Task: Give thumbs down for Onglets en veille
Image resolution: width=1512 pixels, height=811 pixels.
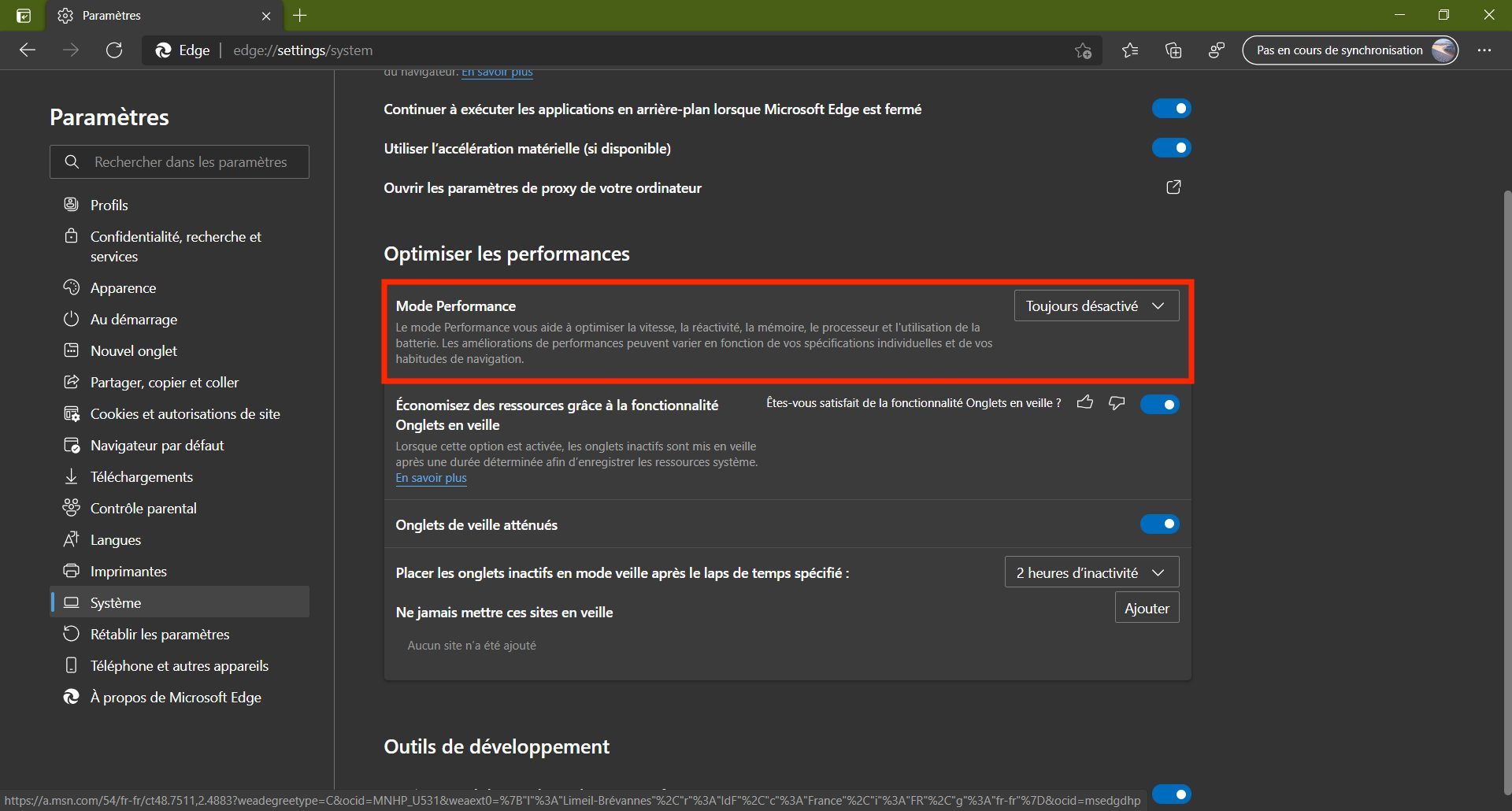Action: pyautogui.click(x=1117, y=403)
